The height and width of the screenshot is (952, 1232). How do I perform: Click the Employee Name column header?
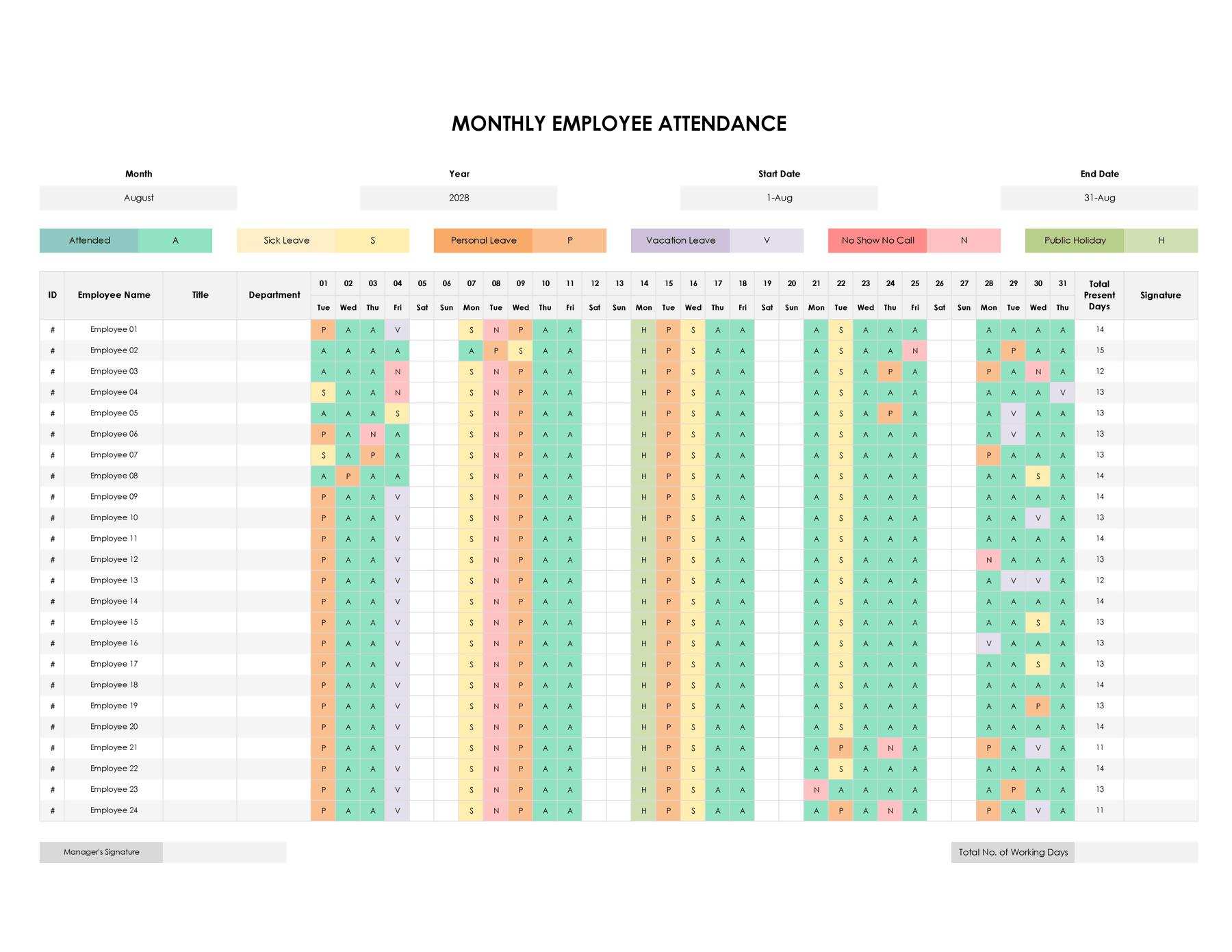[x=114, y=295]
